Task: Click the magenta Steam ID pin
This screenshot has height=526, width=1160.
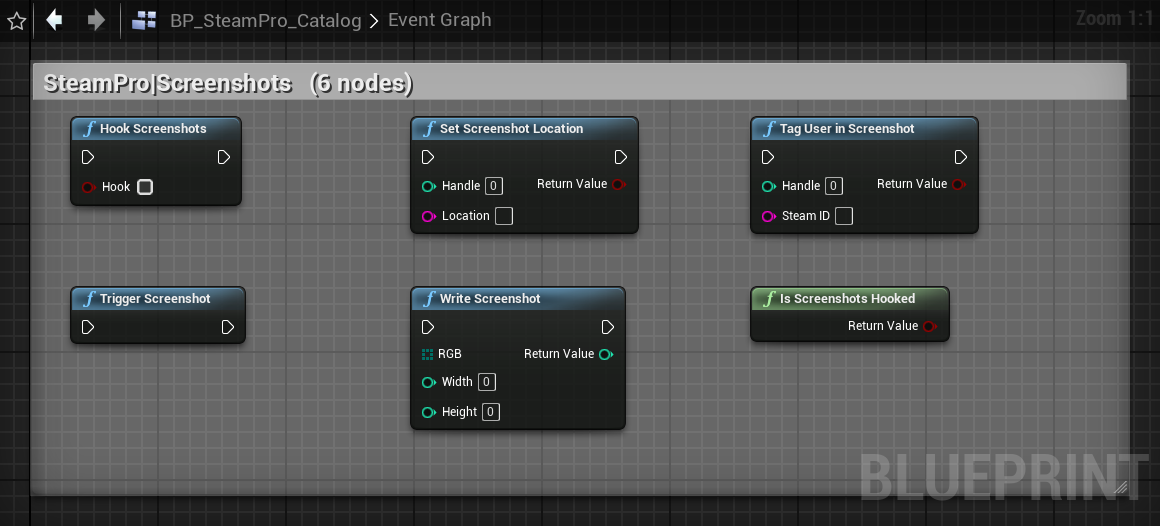Action: click(769, 216)
